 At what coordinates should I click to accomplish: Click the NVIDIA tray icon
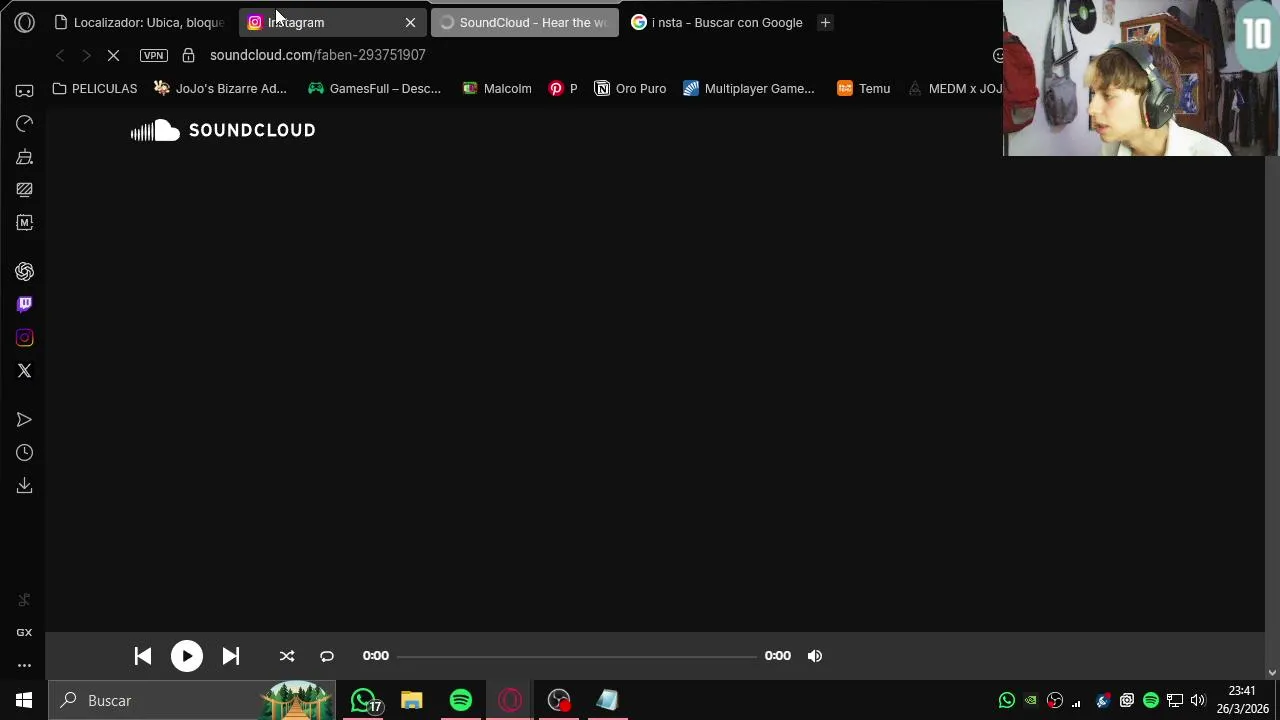pyautogui.click(x=1031, y=700)
